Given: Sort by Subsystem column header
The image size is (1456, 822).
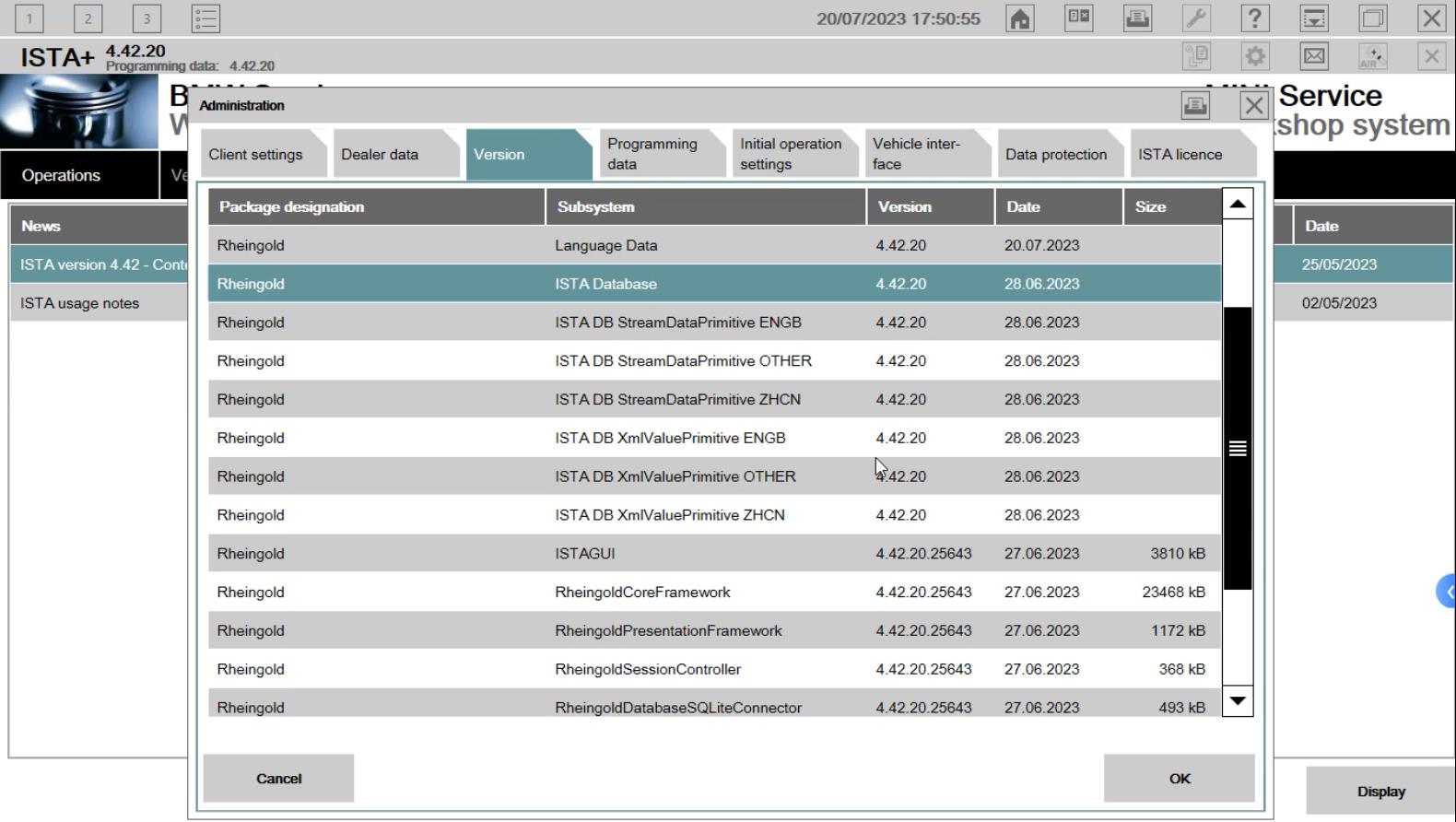Looking at the screenshot, I should (x=706, y=206).
